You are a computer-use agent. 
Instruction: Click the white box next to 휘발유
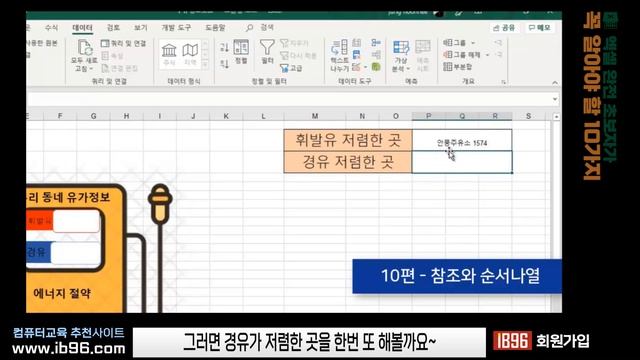[x=76, y=221]
